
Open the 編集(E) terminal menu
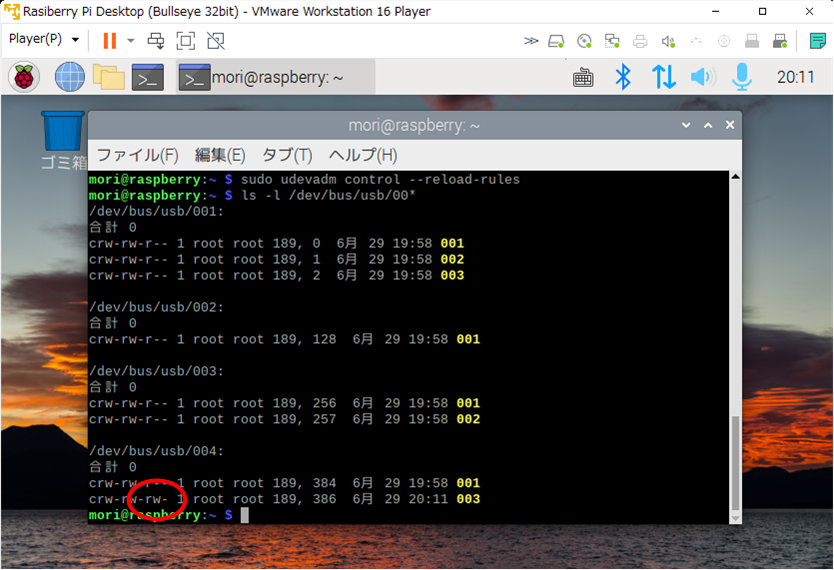[220, 155]
